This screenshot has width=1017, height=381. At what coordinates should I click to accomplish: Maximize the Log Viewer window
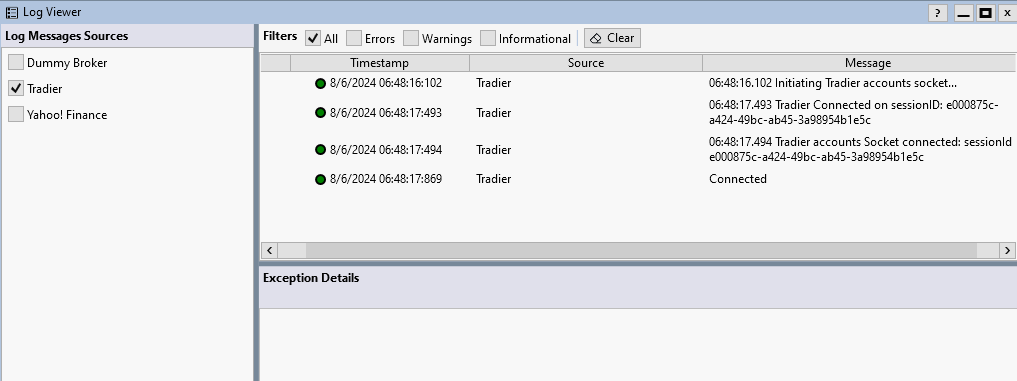986,13
